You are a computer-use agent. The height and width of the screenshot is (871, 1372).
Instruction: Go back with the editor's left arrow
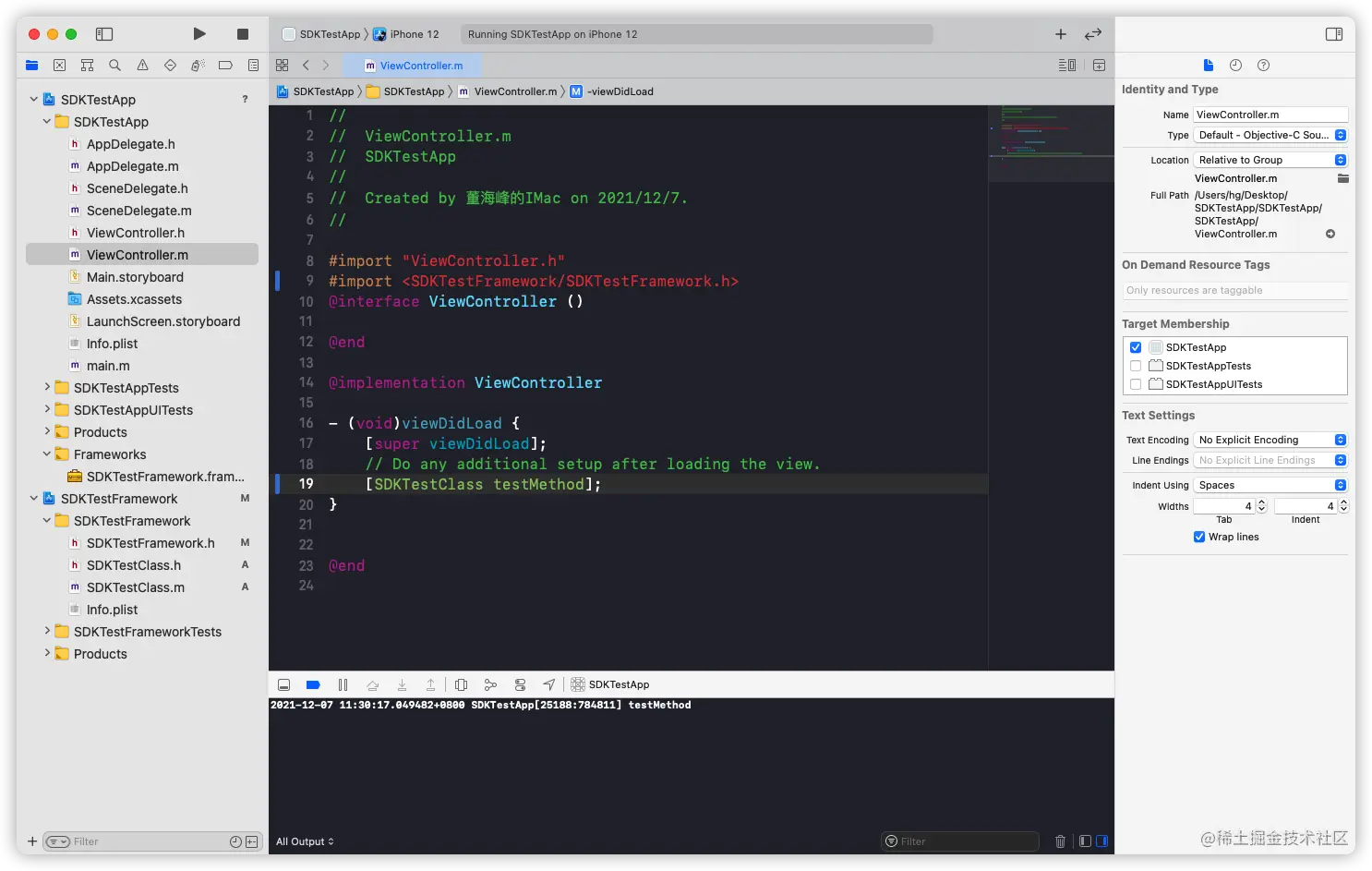(306, 66)
